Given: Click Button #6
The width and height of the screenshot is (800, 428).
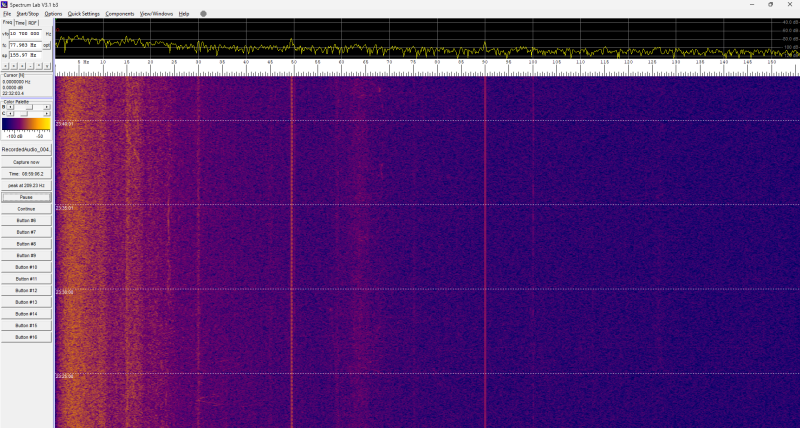Looking at the screenshot, I should click(x=26, y=220).
